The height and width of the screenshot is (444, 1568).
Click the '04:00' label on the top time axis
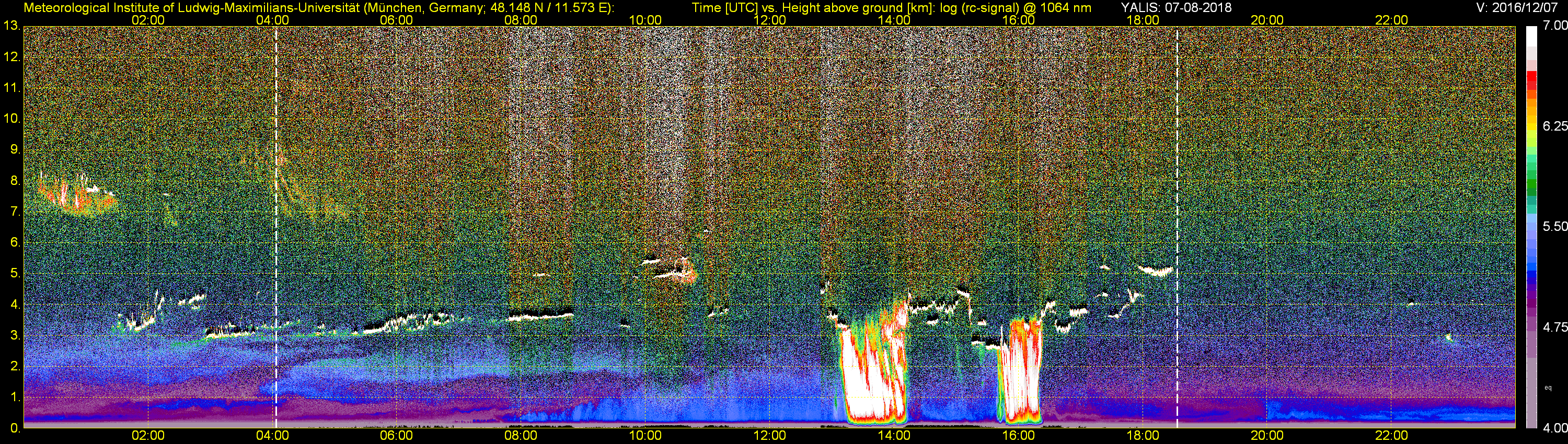coord(272,20)
